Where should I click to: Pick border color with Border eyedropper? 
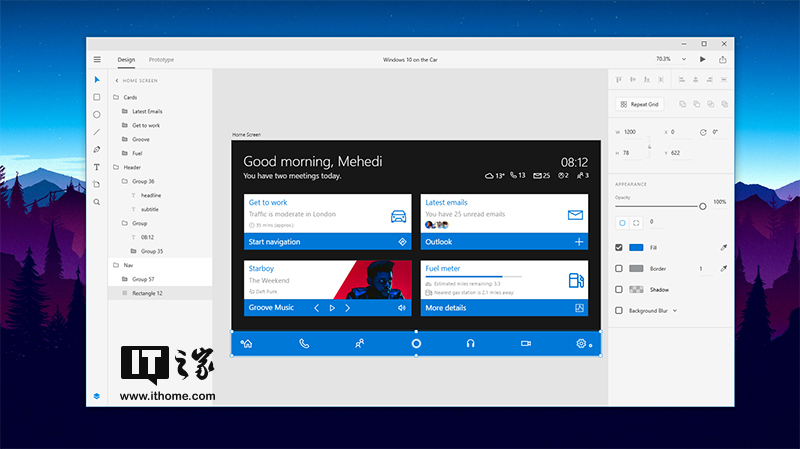point(723,268)
